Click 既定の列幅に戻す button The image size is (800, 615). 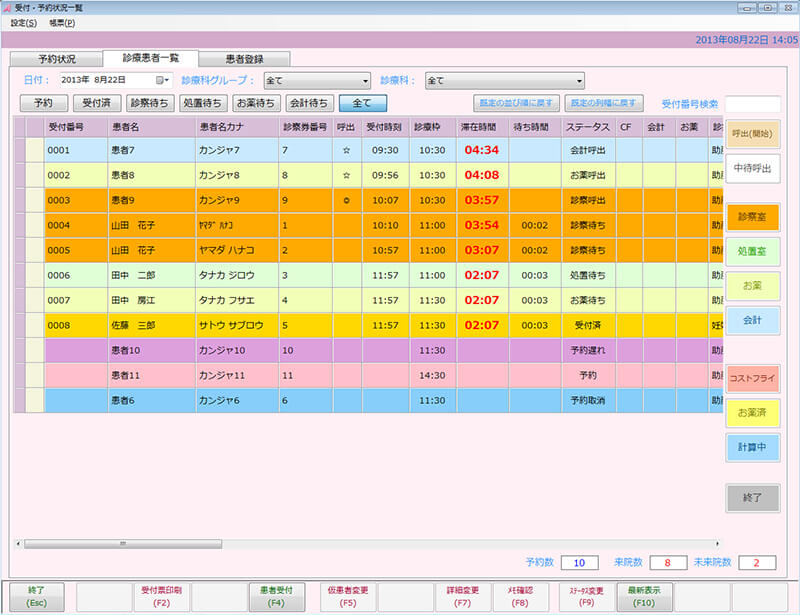pos(604,103)
